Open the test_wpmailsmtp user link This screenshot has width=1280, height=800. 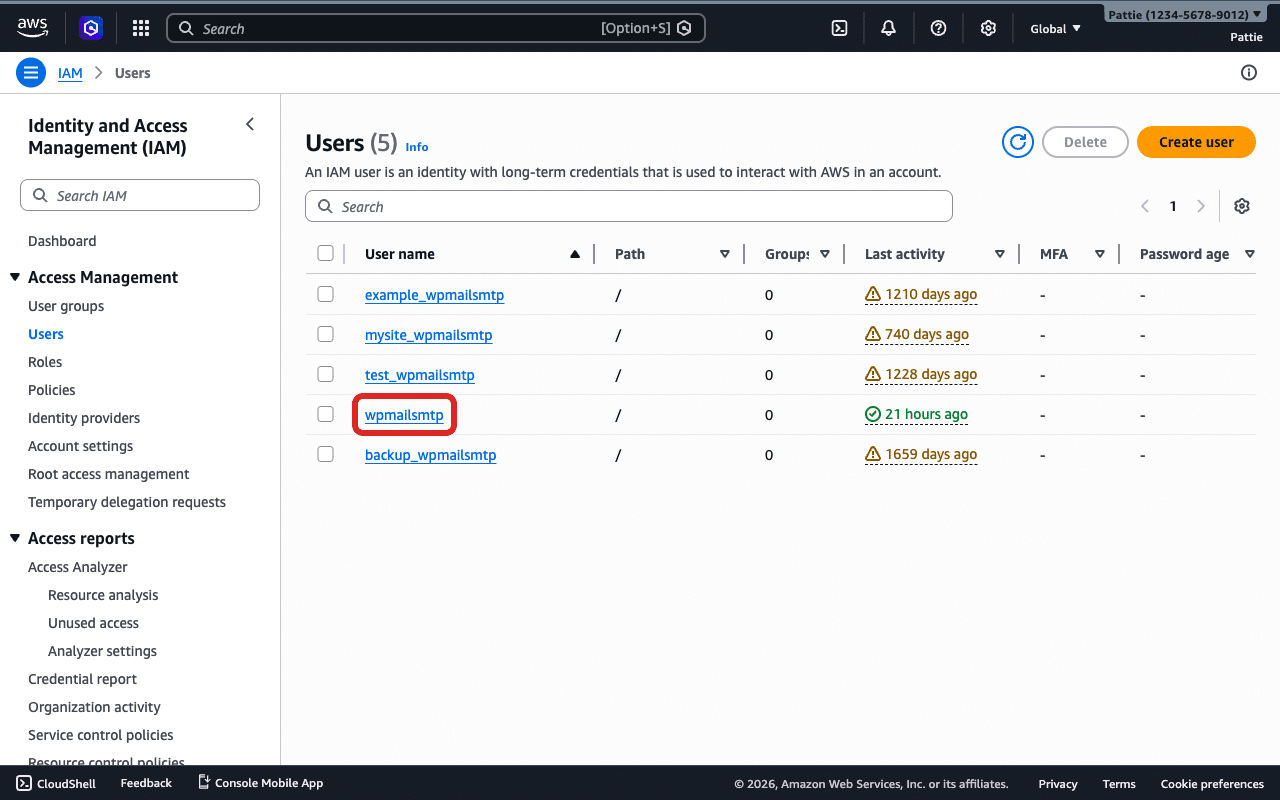[419, 375]
